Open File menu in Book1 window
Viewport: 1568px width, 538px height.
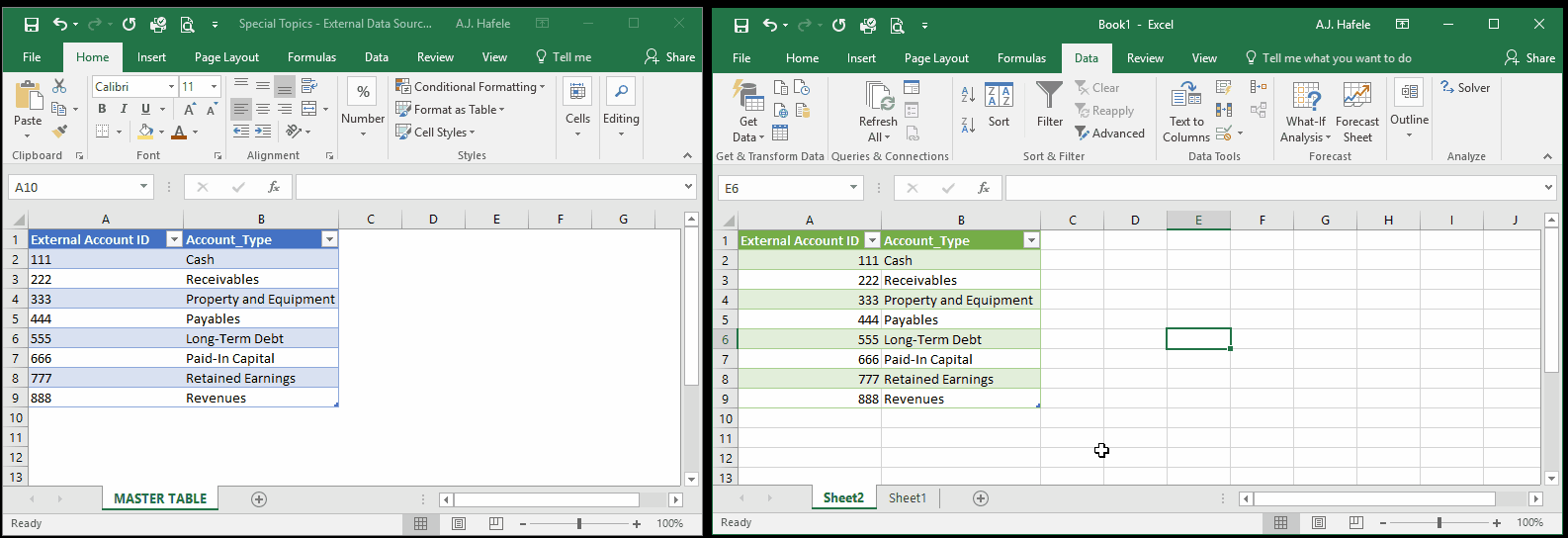[741, 58]
